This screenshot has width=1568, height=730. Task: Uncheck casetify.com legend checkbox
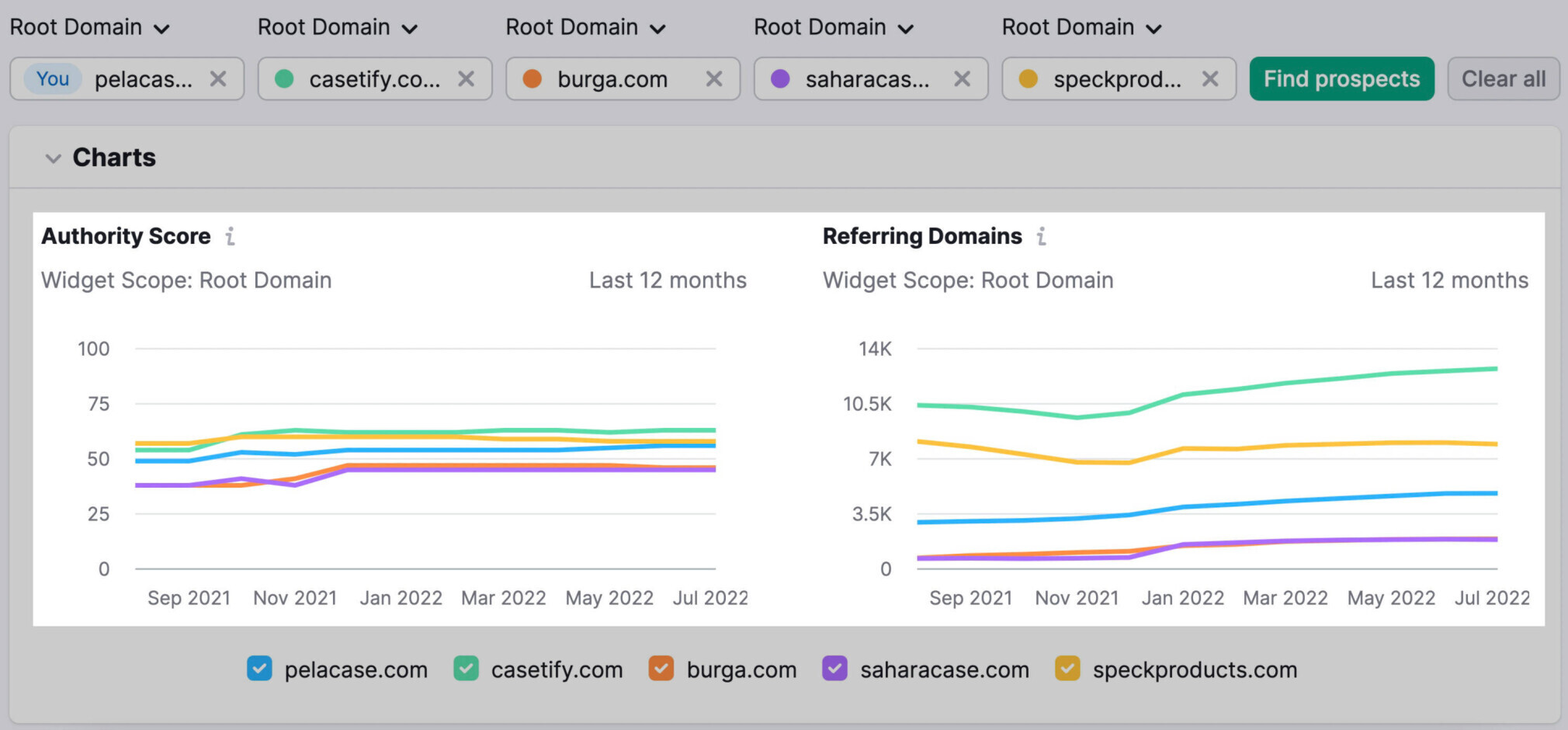click(466, 669)
